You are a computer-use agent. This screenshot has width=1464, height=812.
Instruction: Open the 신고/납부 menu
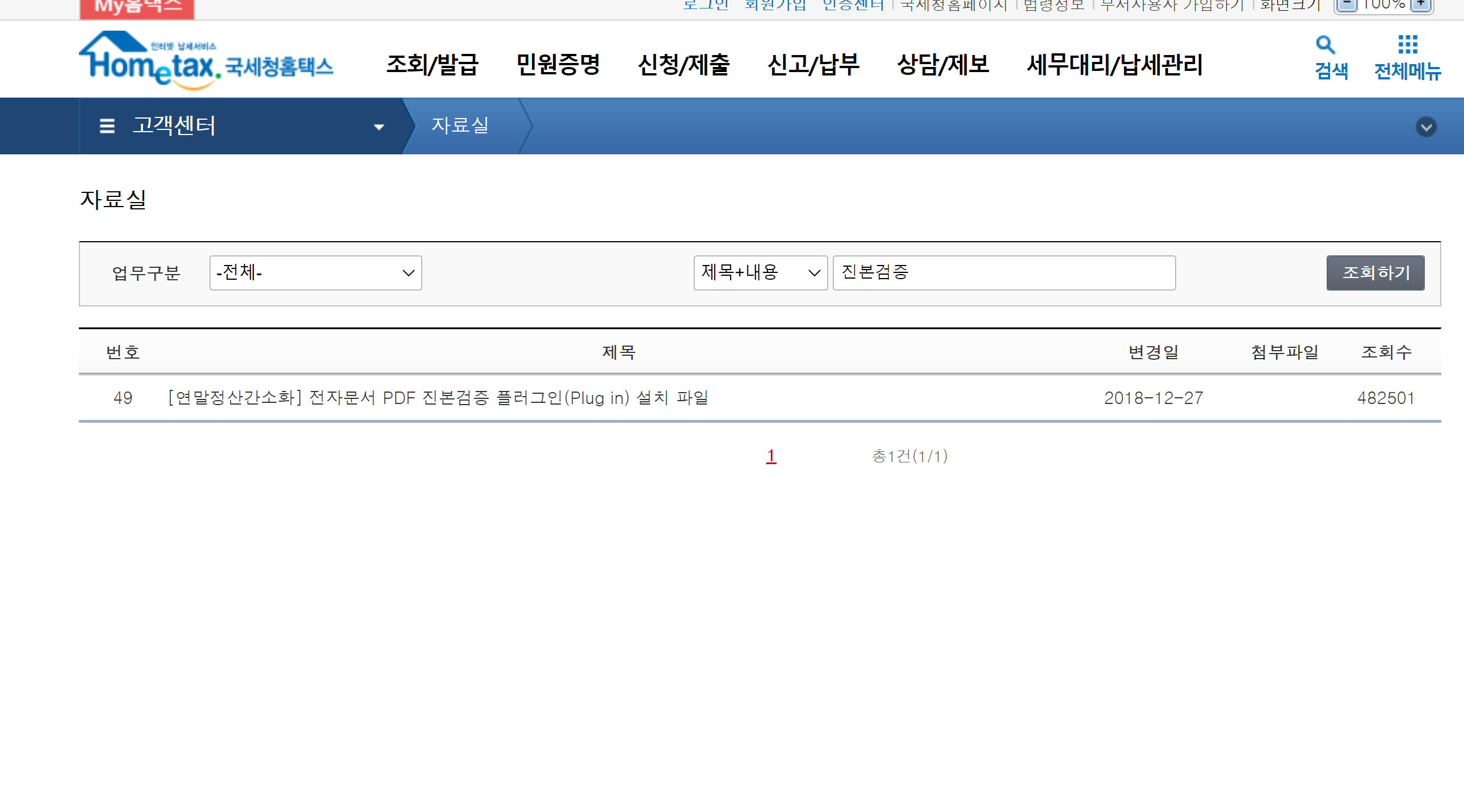click(812, 64)
